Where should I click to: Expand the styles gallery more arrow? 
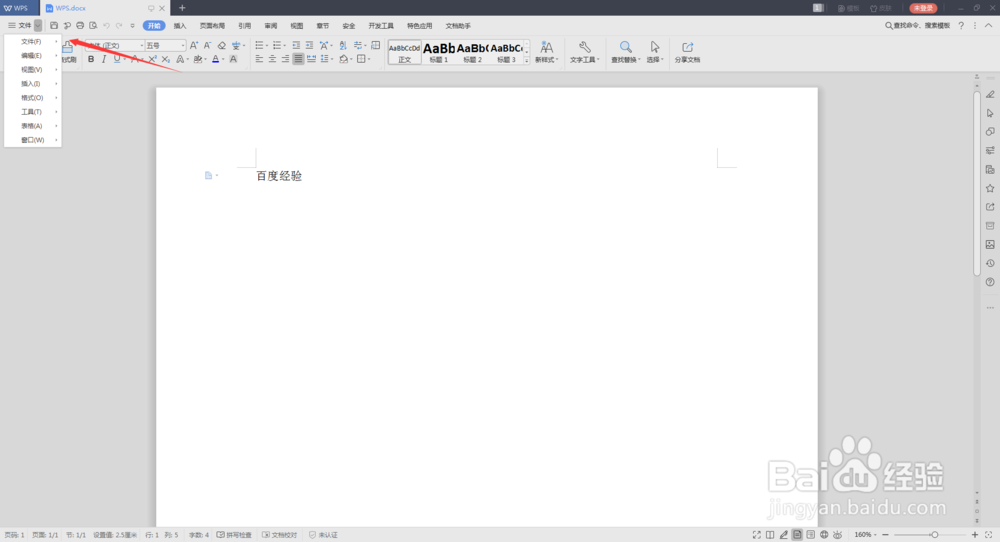(x=527, y=61)
